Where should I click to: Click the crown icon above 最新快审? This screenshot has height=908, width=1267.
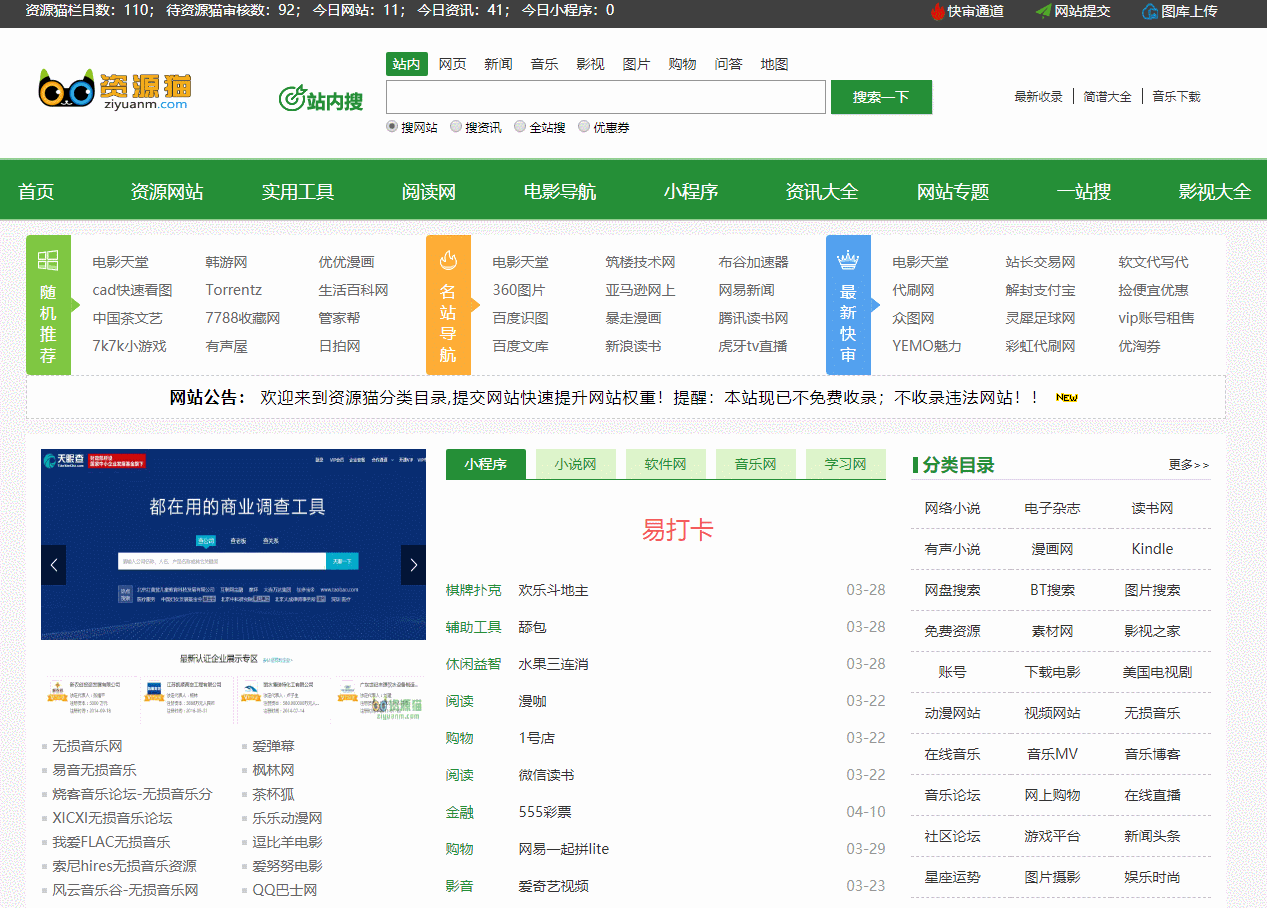point(848,260)
